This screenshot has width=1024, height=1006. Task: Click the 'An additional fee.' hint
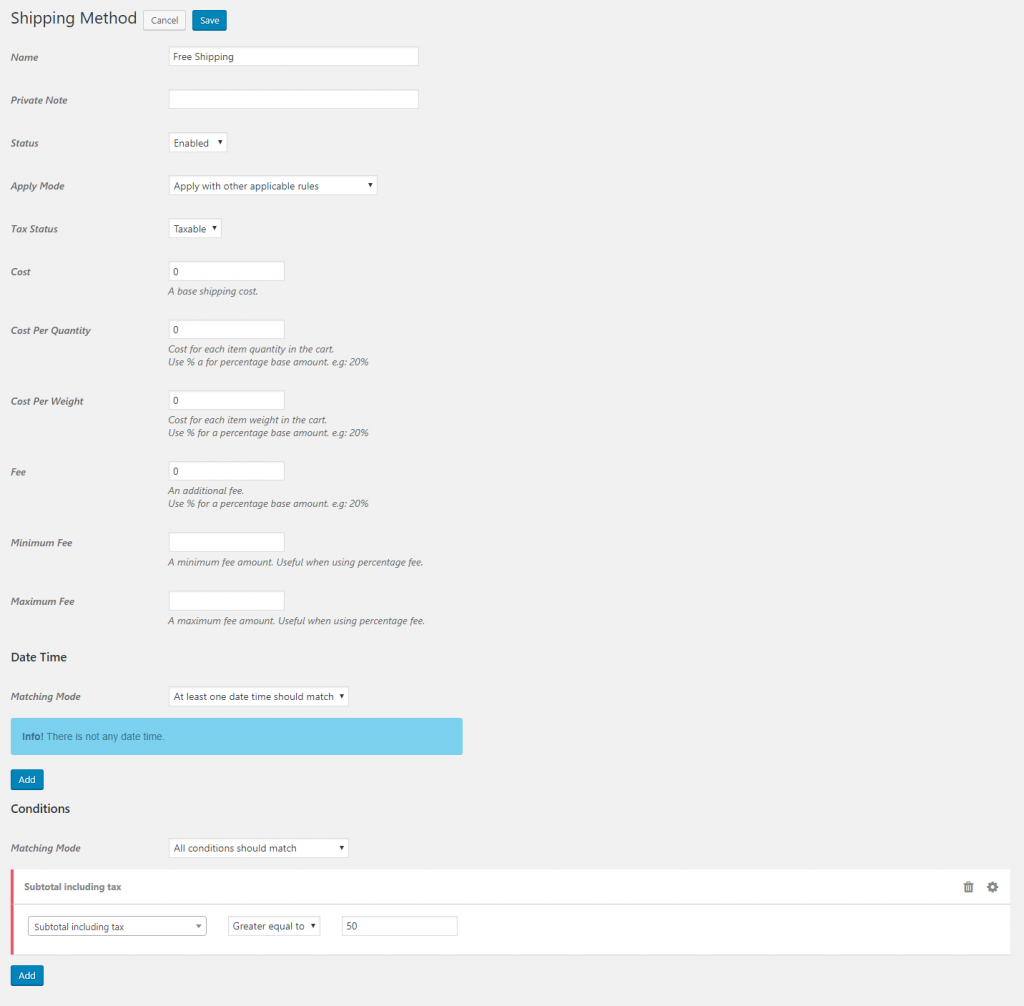206,491
